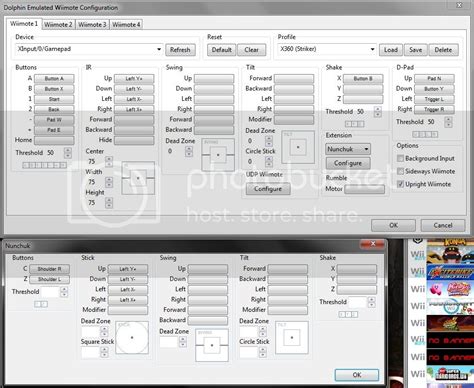Adjust the Wiimote Tilt Circle Stick stepper
474x388 pixels.
coord(269,162)
